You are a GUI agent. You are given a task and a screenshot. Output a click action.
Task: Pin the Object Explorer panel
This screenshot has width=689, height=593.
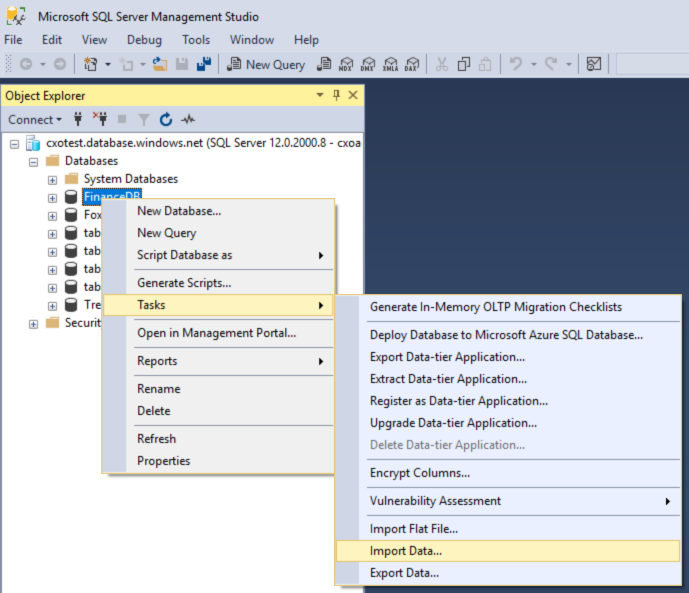pos(337,95)
